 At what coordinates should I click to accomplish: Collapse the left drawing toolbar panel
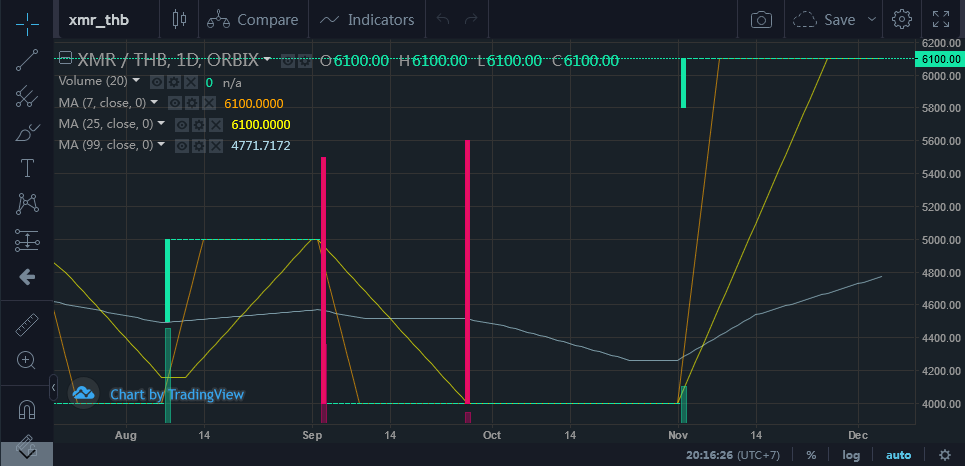click(54, 388)
